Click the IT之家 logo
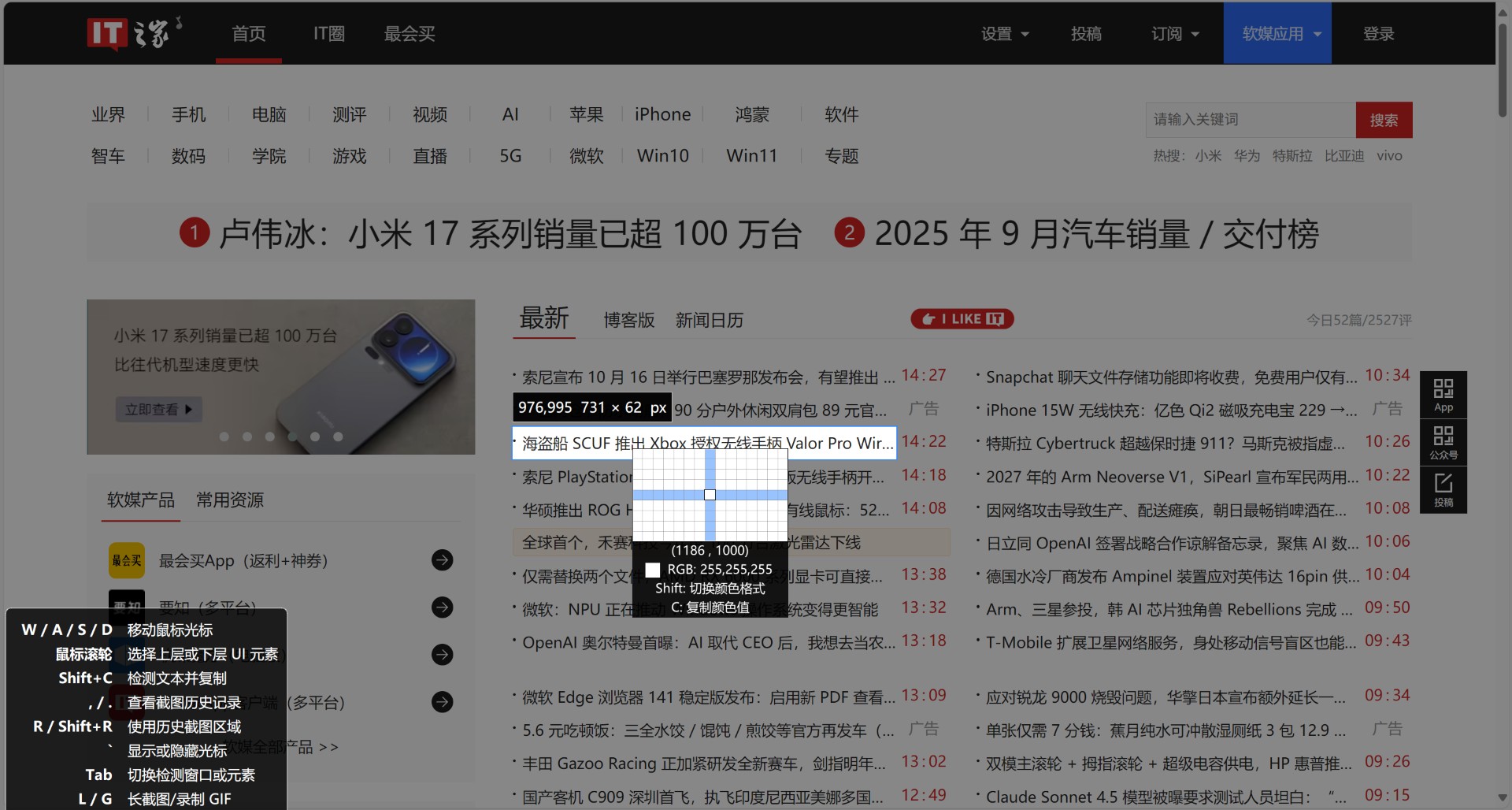 pos(134,33)
